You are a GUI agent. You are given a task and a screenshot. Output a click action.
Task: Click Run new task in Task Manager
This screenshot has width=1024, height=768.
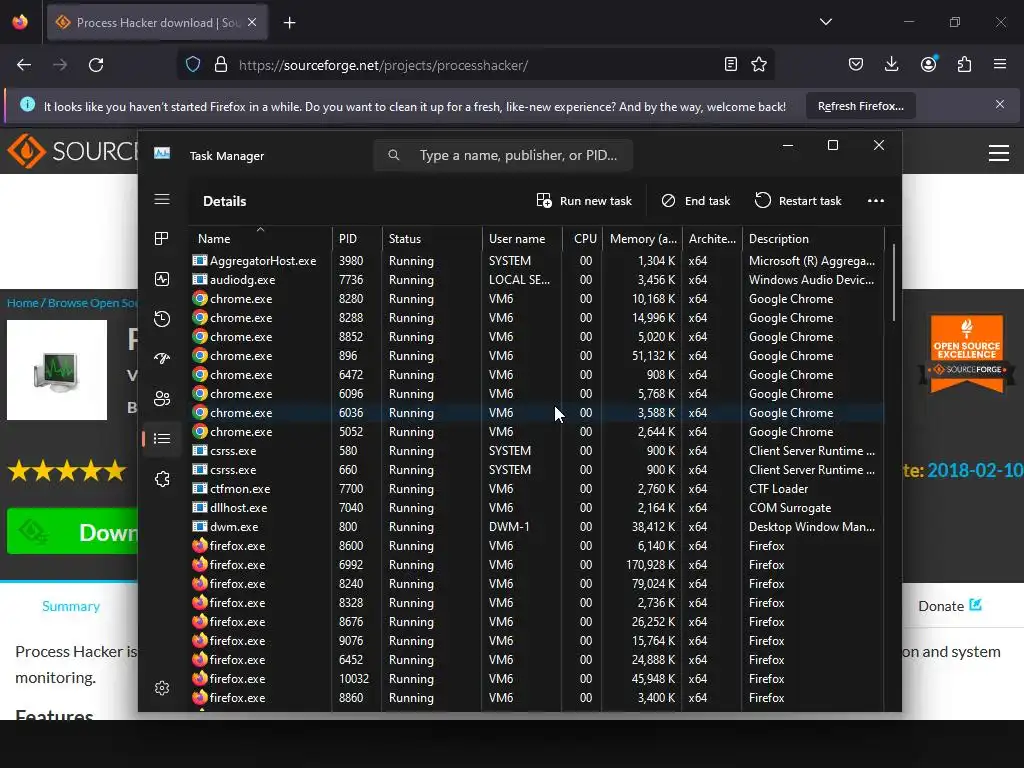pos(584,200)
